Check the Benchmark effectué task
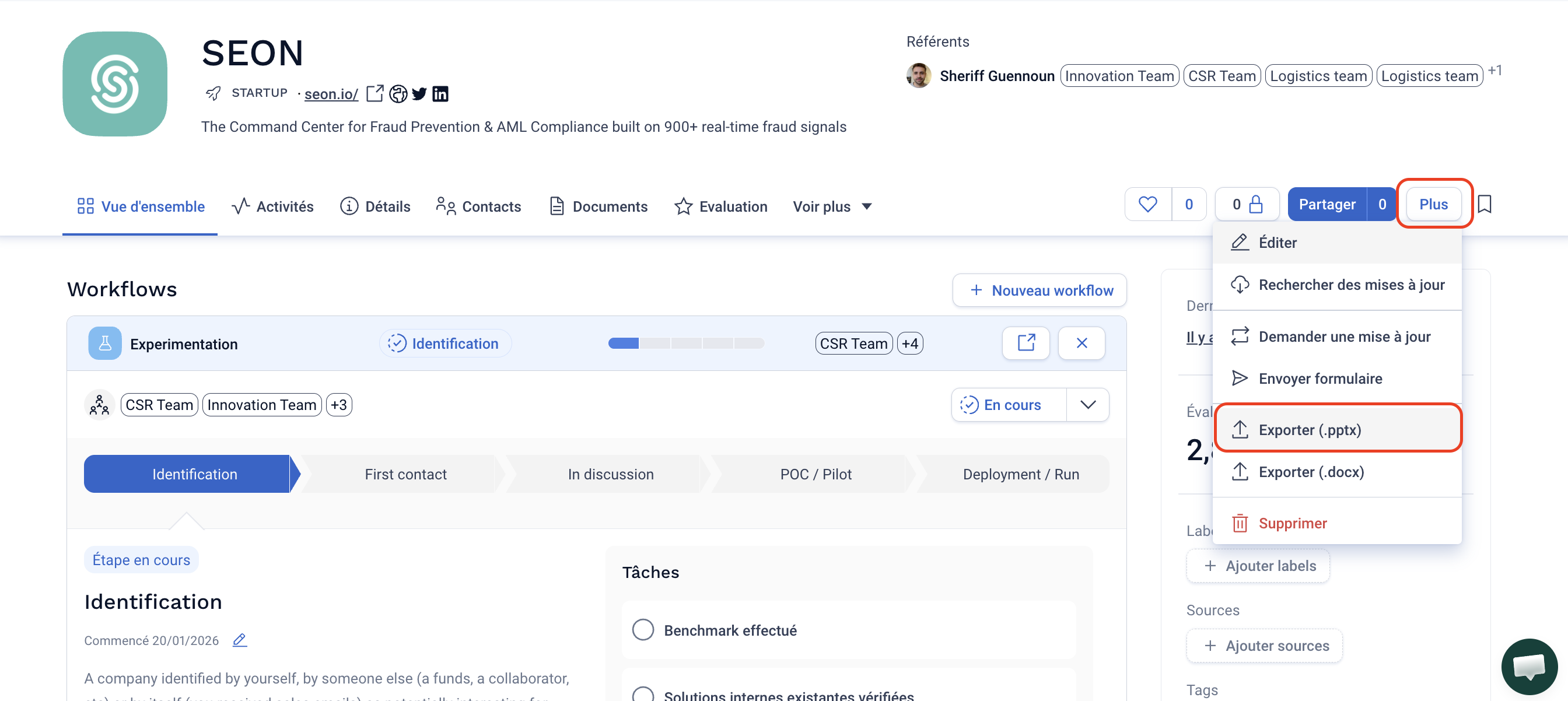Image resolution: width=1568 pixels, height=701 pixels. click(643, 630)
